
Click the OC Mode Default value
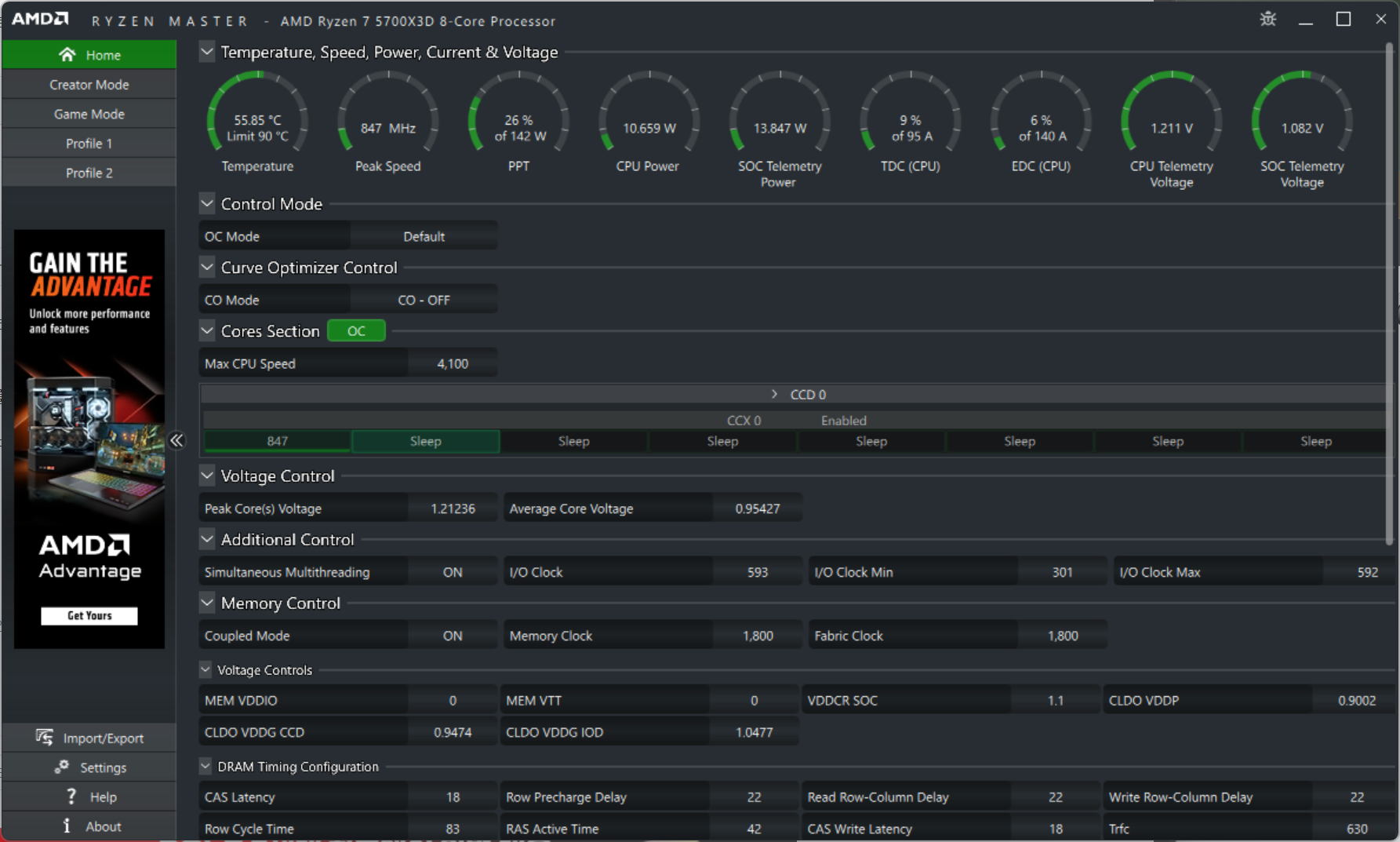coord(424,236)
